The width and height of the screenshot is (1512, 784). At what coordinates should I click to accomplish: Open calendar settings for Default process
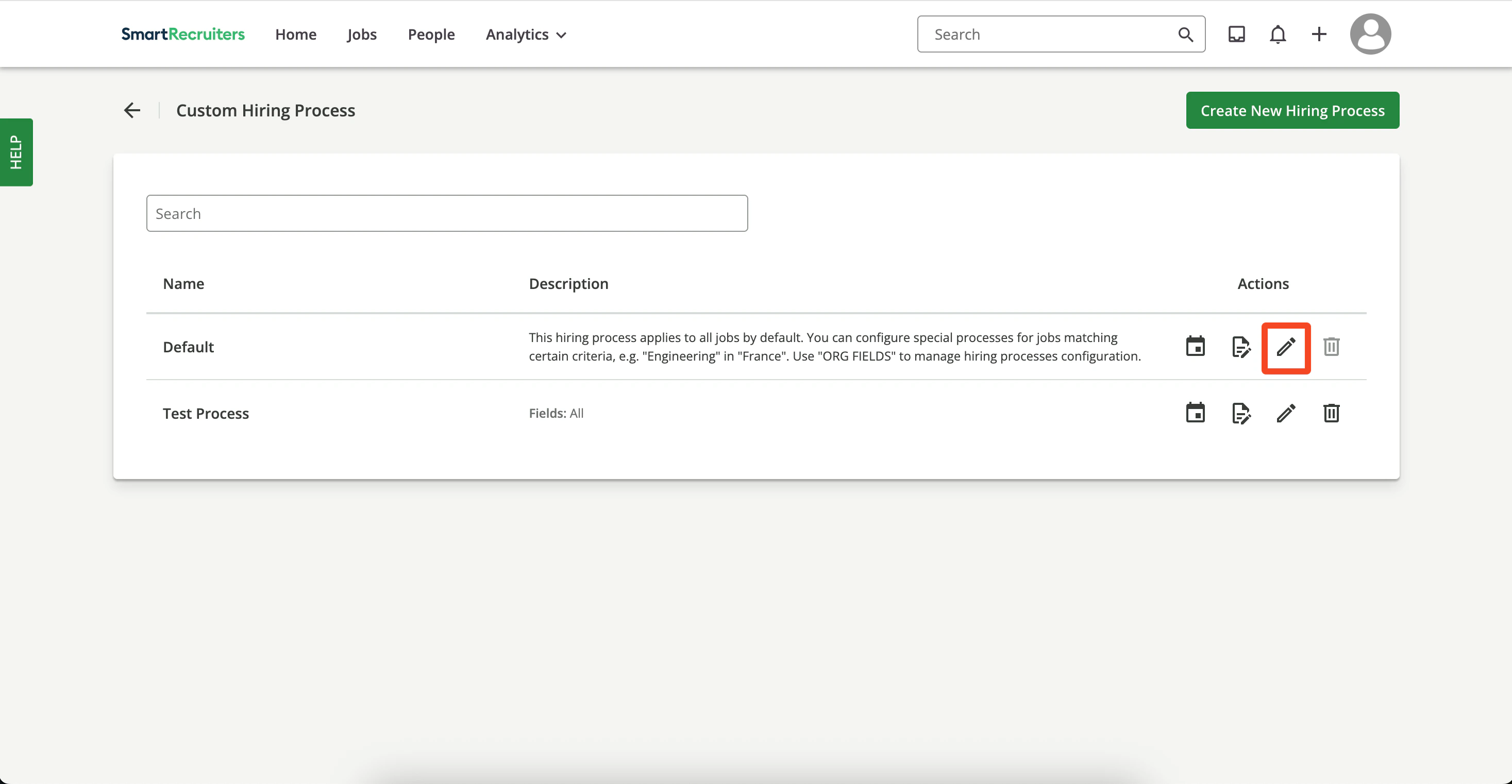pos(1195,347)
